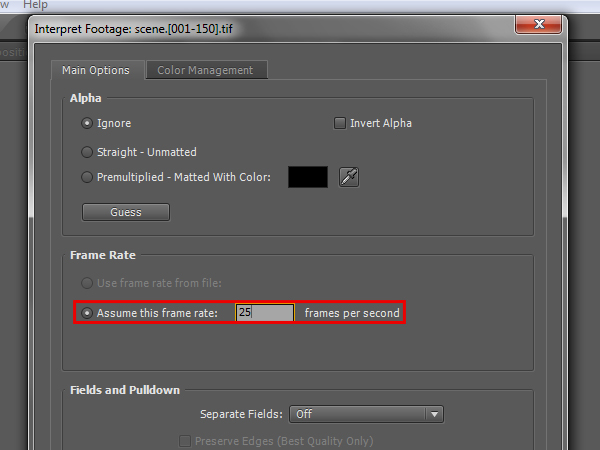Open the Separate Fields dropdown
The image size is (600, 450).
366,414
